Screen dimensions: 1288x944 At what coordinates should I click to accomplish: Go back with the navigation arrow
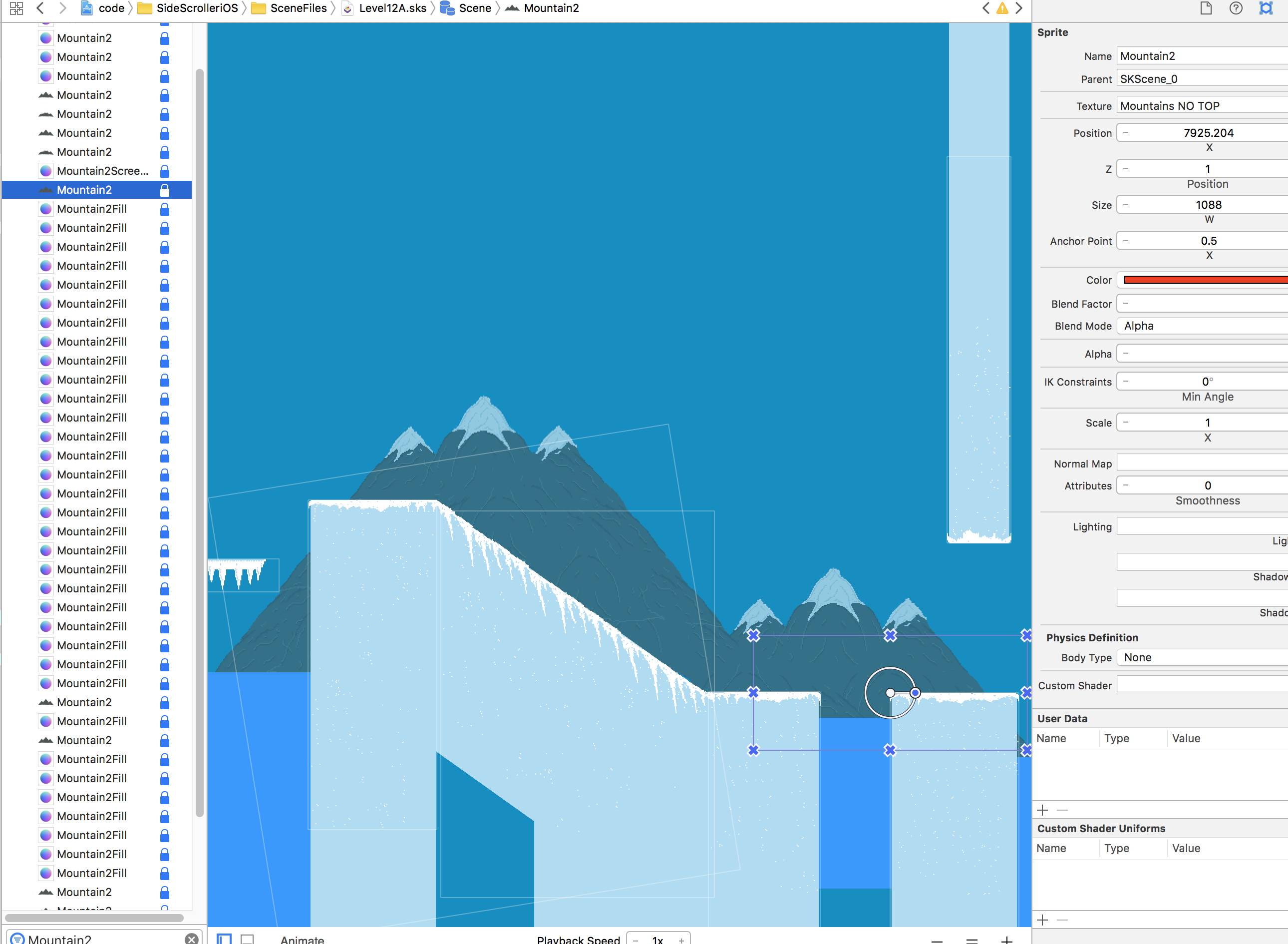click(x=40, y=8)
